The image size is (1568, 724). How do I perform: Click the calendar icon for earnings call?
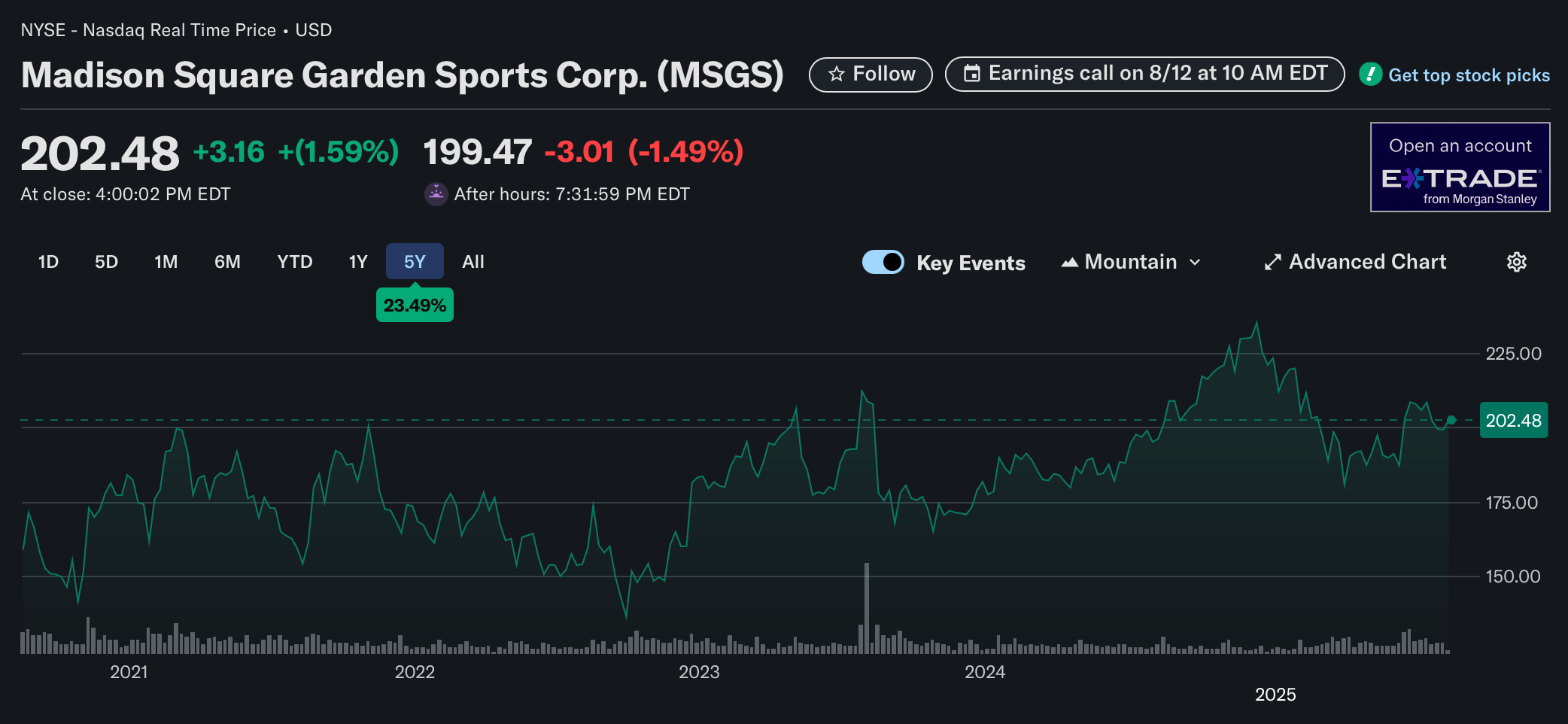pos(972,73)
